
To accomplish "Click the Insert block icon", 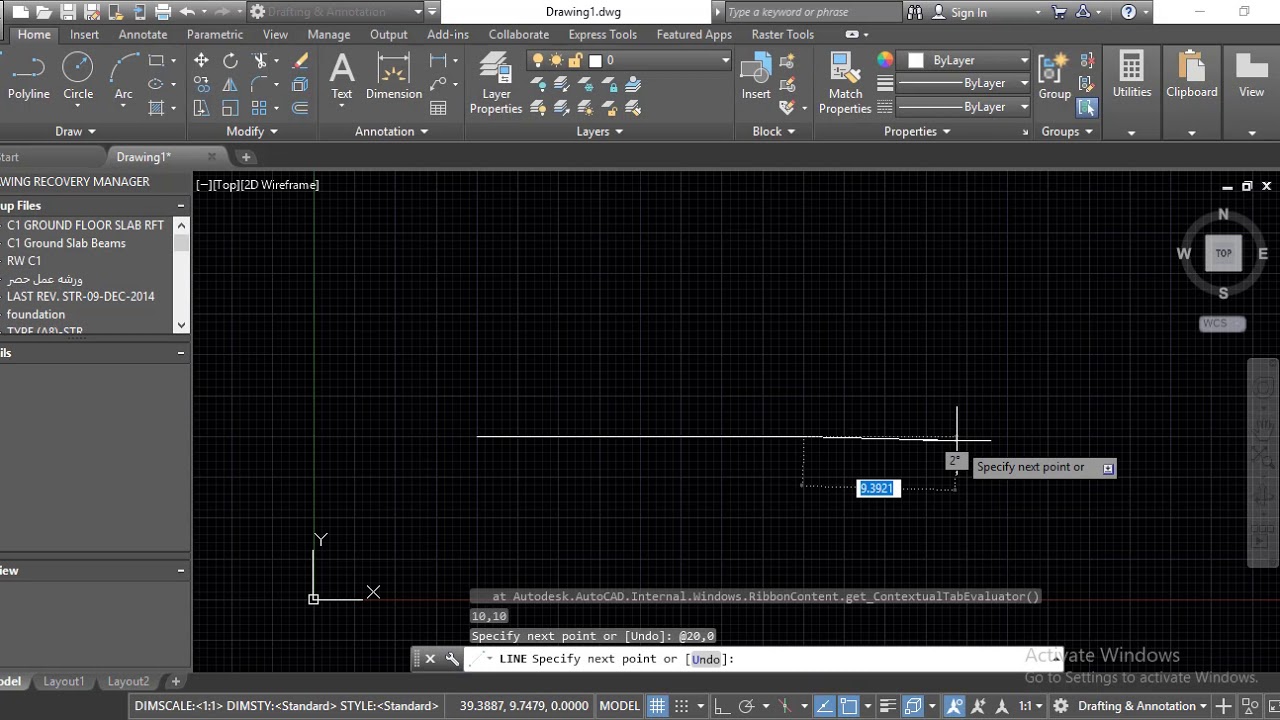I will (756, 77).
